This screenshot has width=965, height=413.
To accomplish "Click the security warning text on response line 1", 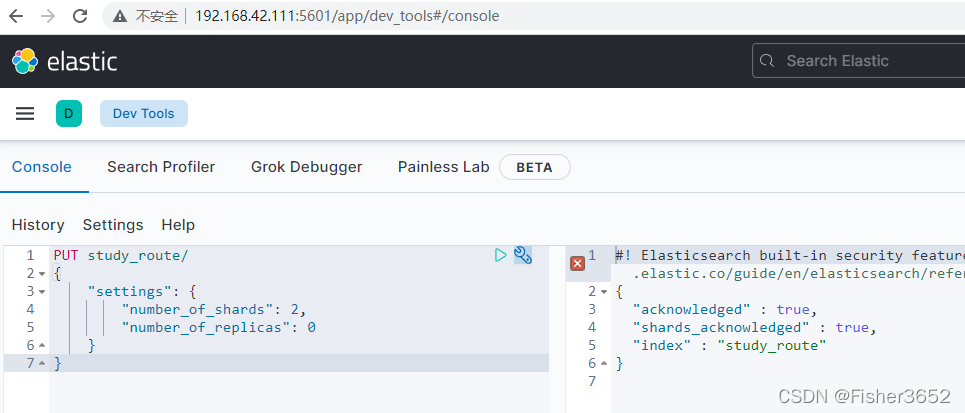I will point(790,264).
